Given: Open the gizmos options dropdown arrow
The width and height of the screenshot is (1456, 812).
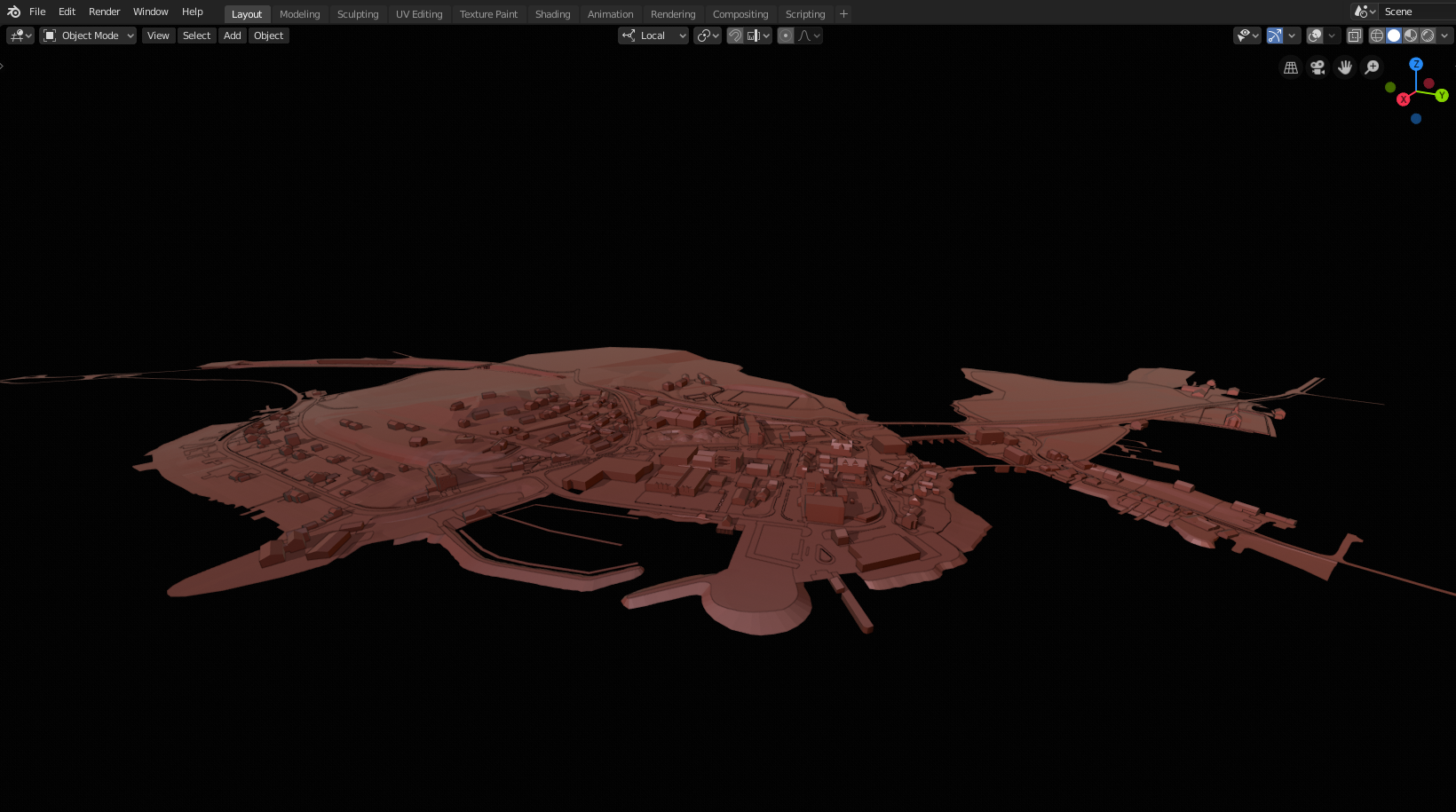Looking at the screenshot, I should (x=1292, y=35).
